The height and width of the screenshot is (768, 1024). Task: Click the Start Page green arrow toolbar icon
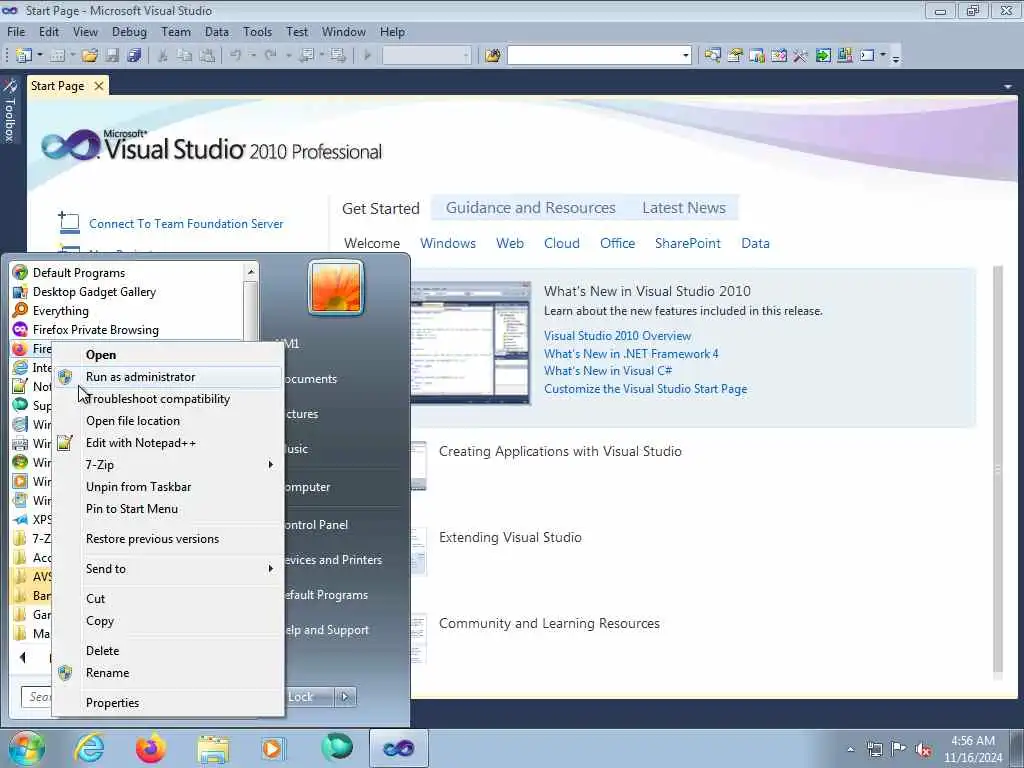pos(823,56)
